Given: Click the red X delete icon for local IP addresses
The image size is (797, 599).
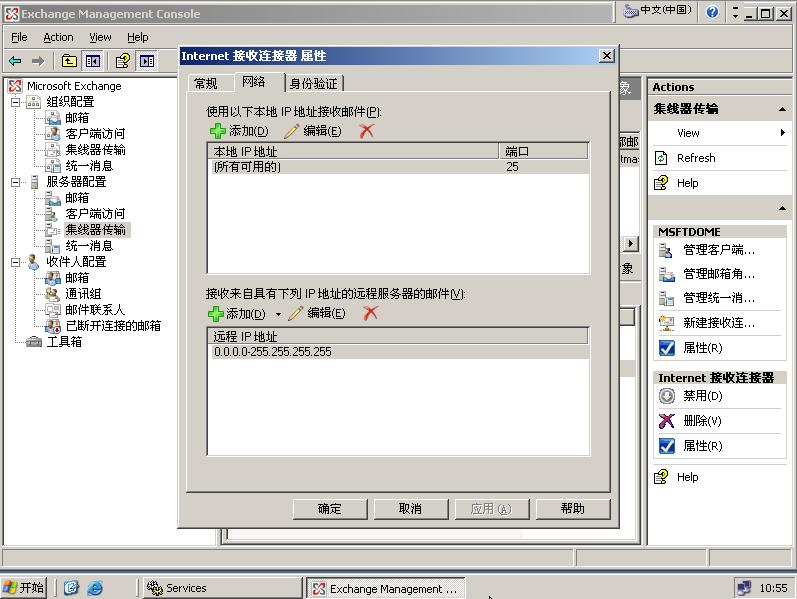Looking at the screenshot, I should coord(366,131).
